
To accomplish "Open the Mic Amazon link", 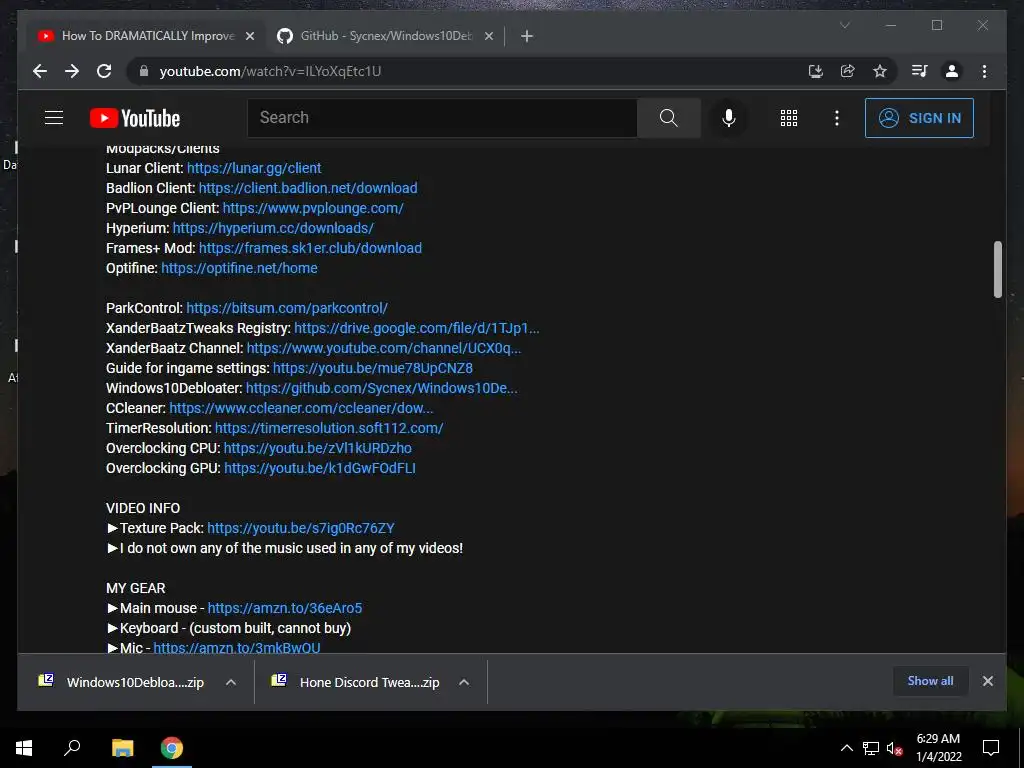I will click(237, 648).
